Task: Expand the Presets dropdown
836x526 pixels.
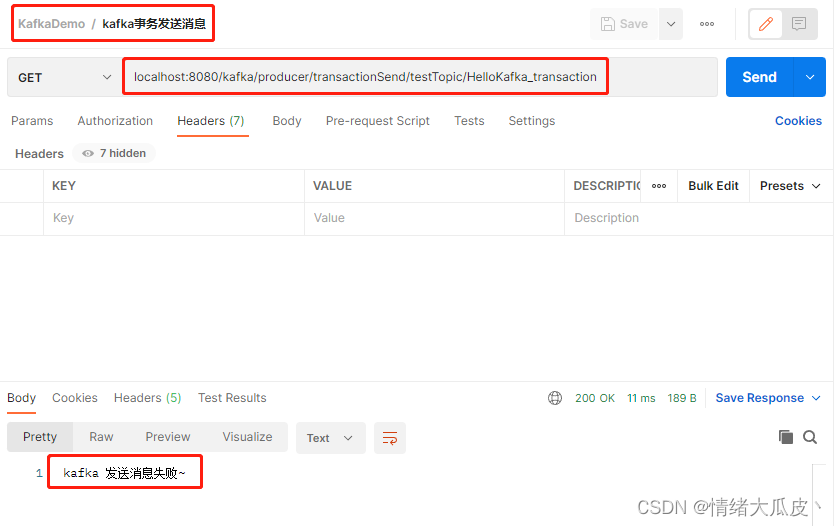Action: (790, 186)
